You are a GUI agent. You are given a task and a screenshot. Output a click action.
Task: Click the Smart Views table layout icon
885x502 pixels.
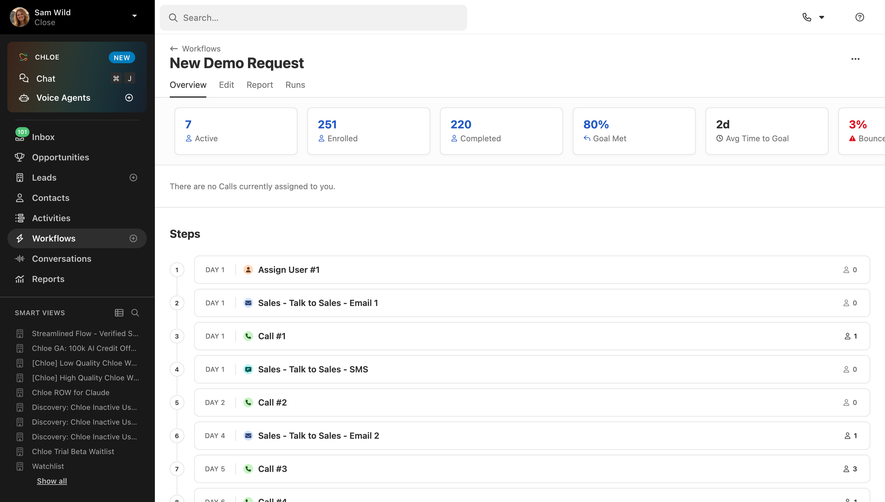coord(119,313)
